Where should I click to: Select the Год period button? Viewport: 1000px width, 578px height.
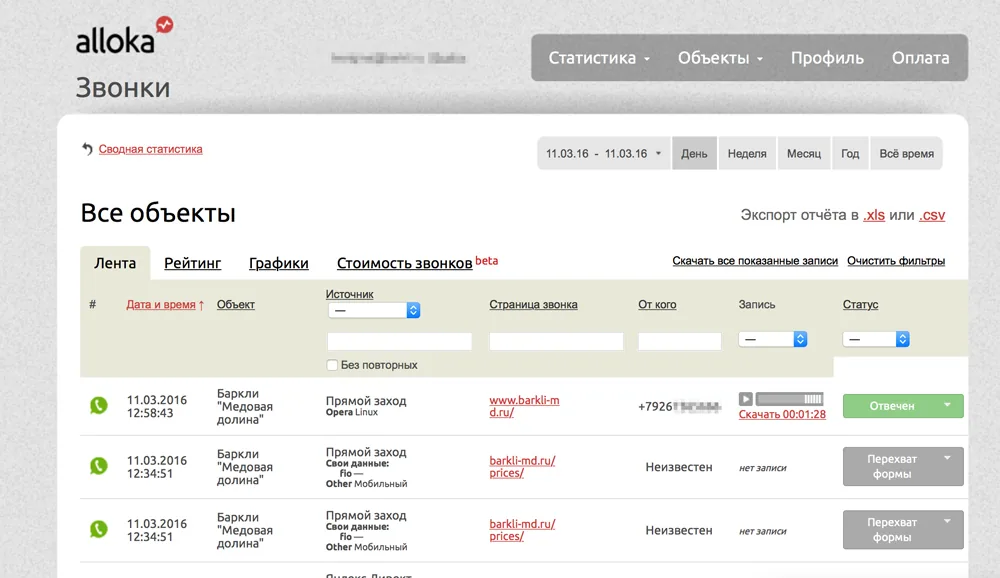coord(850,153)
